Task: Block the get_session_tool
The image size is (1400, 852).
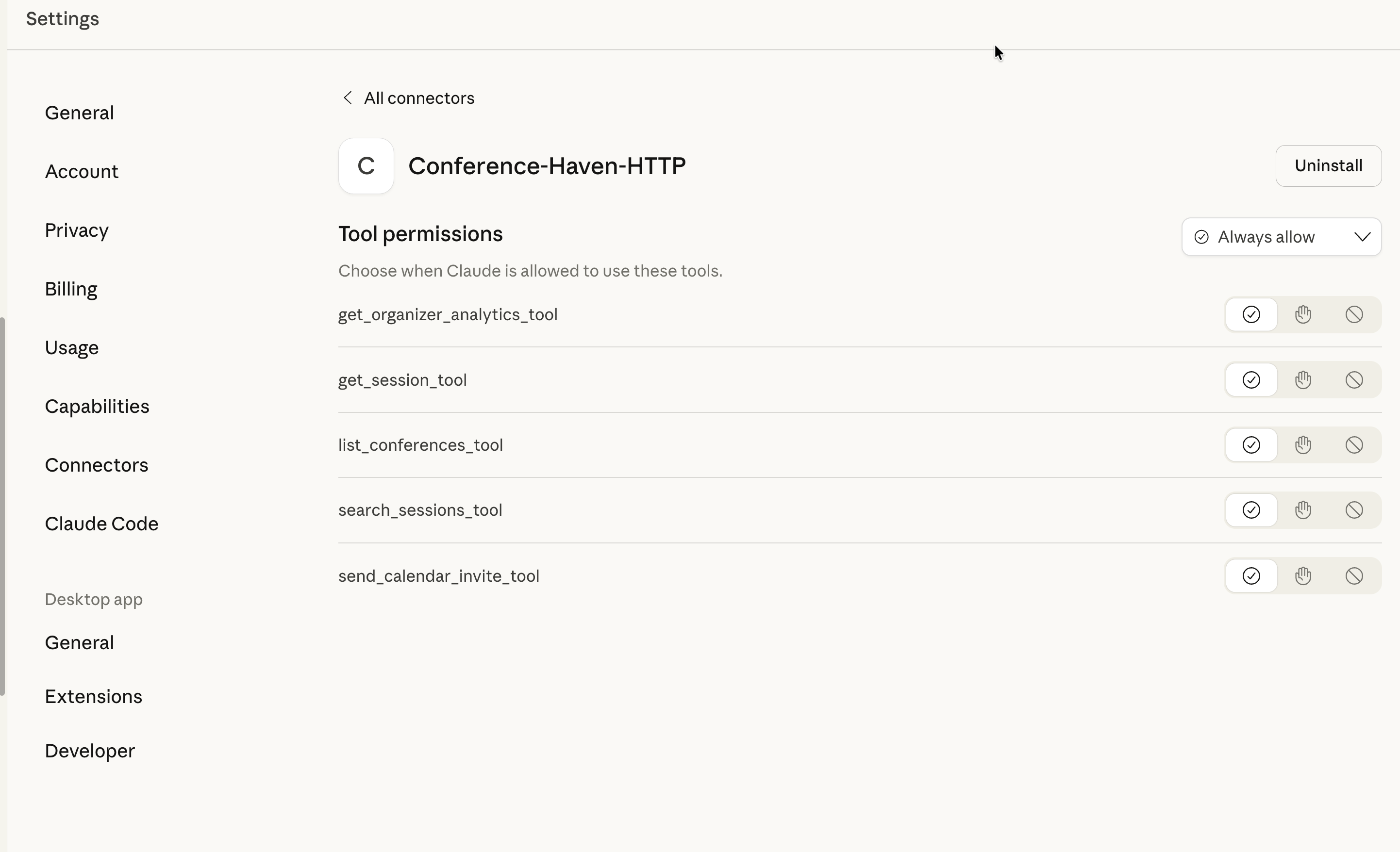Action: [1354, 379]
